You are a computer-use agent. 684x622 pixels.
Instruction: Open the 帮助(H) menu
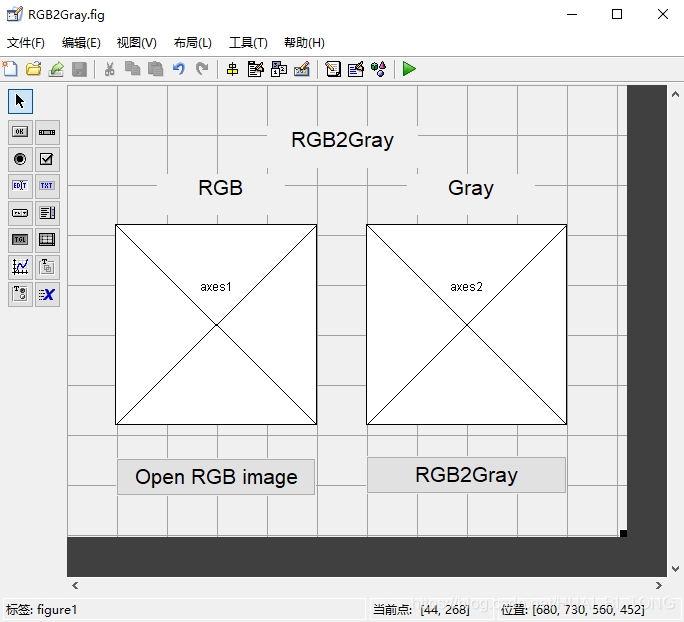(x=304, y=43)
